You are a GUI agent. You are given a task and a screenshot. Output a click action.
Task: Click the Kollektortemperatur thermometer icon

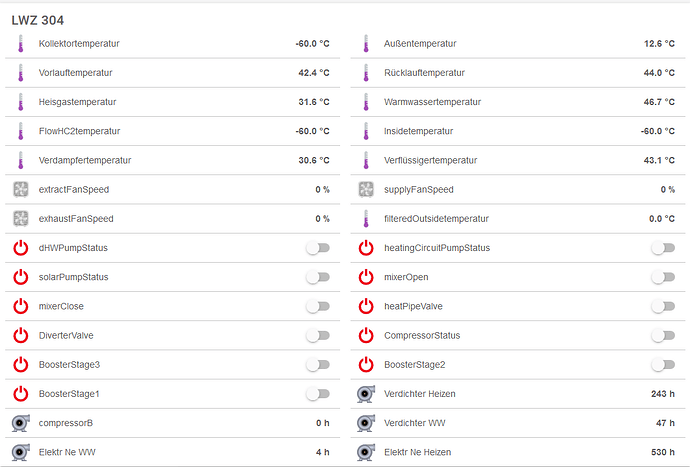coord(19,44)
